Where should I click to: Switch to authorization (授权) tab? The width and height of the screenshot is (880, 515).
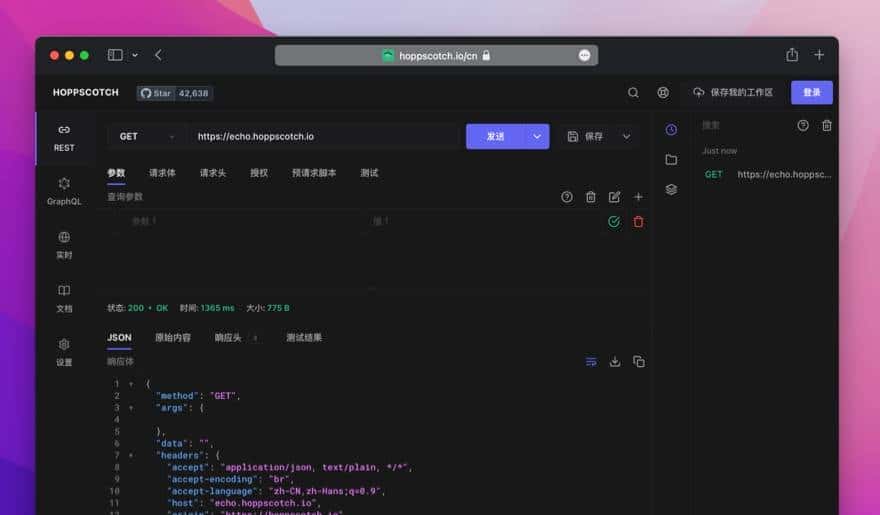259,173
